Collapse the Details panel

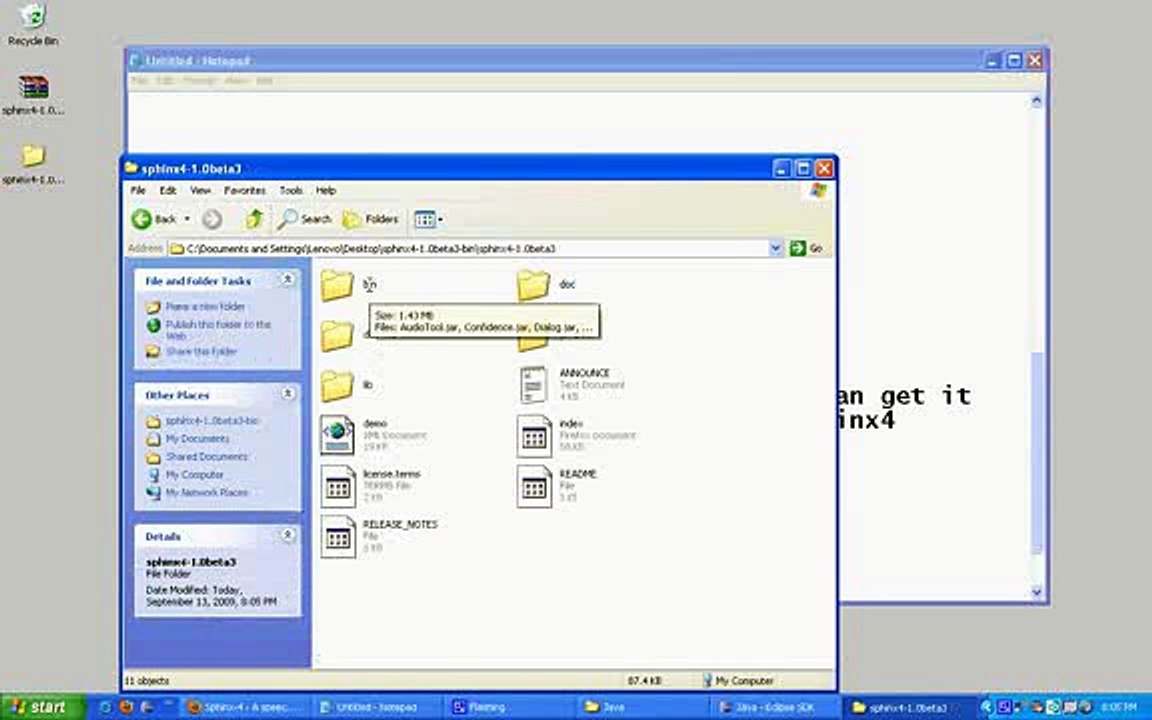click(288, 535)
